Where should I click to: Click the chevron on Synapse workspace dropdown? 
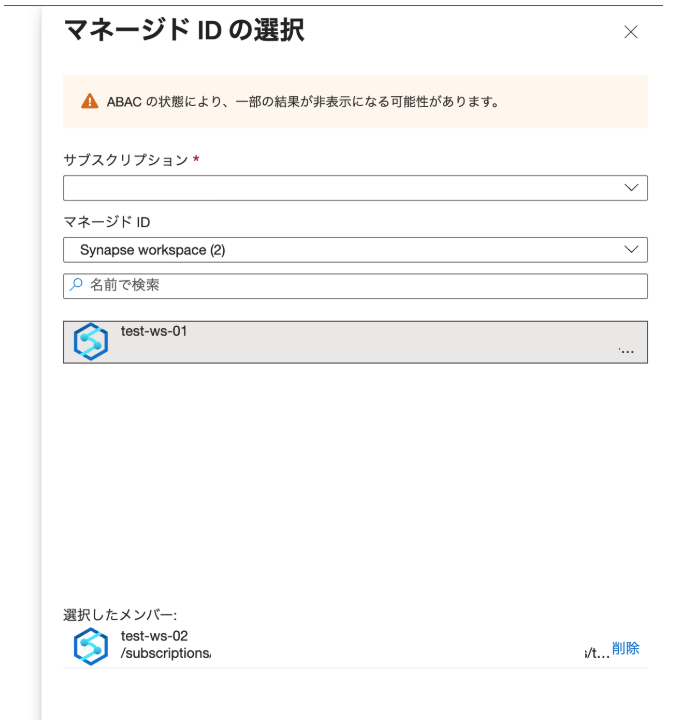pyautogui.click(x=631, y=250)
